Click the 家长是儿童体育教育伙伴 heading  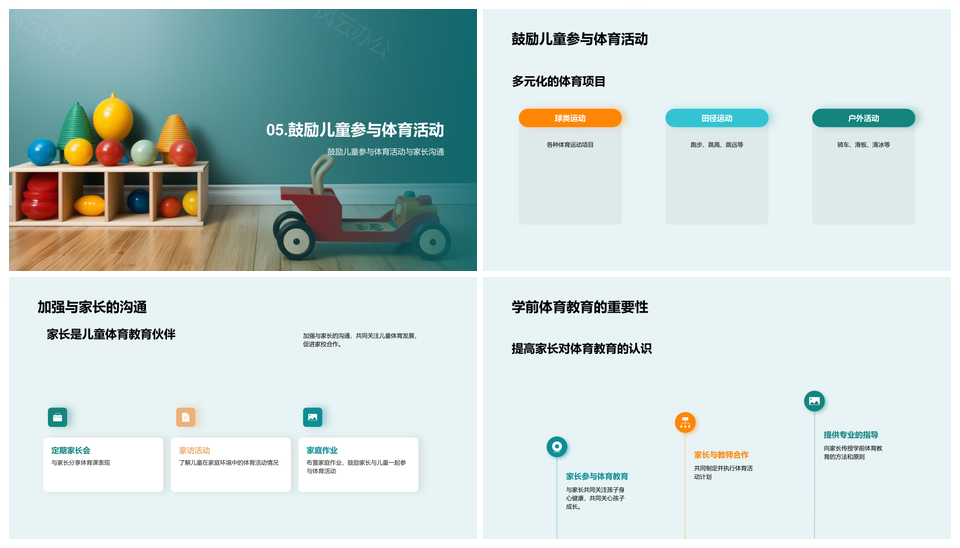(x=111, y=334)
